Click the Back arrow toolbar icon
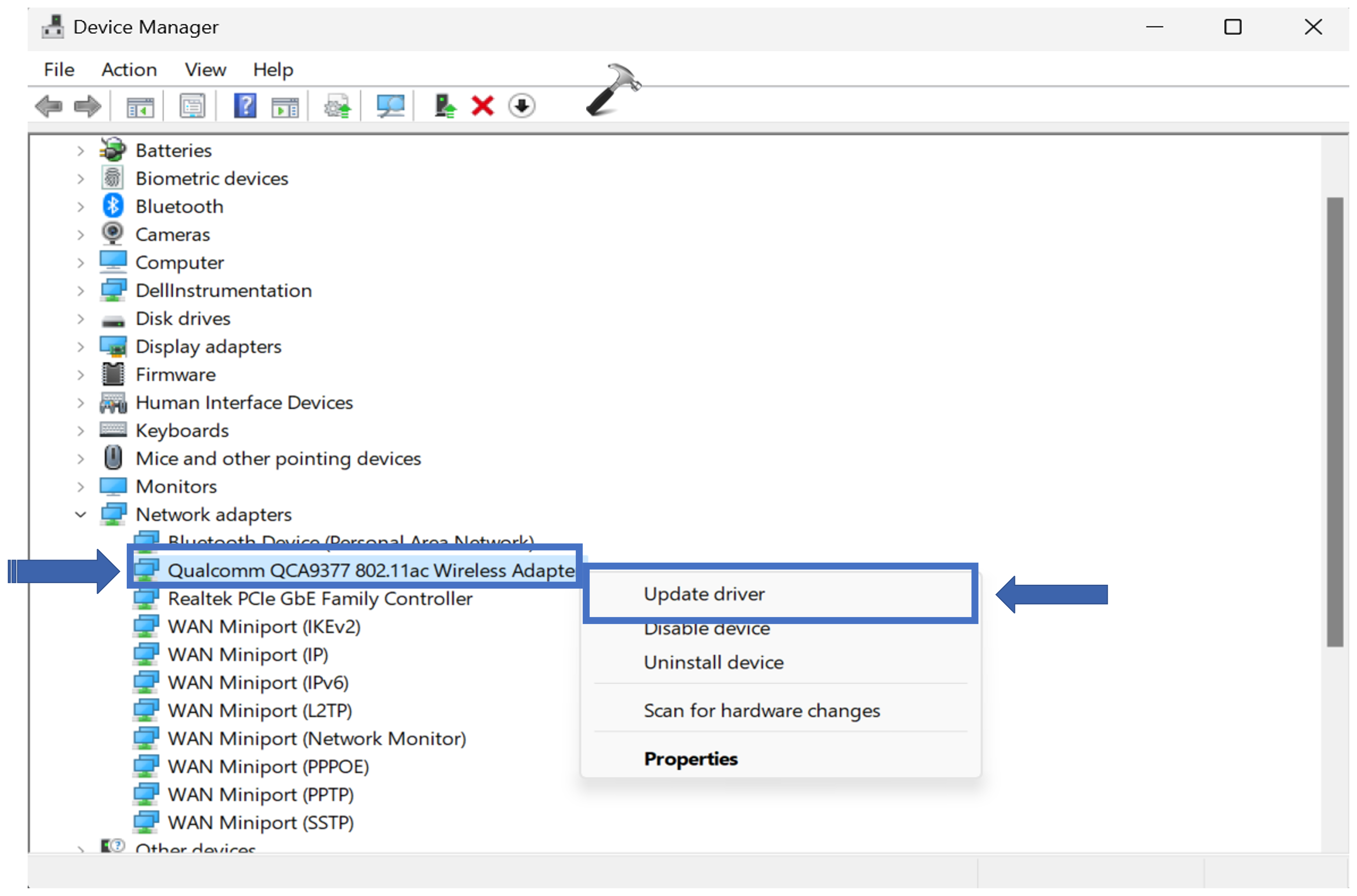This screenshot has width=1357, height=896. click(49, 106)
